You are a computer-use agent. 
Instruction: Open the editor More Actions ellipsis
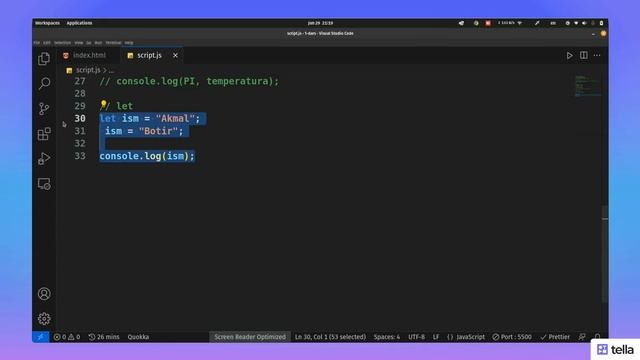coord(597,55)
